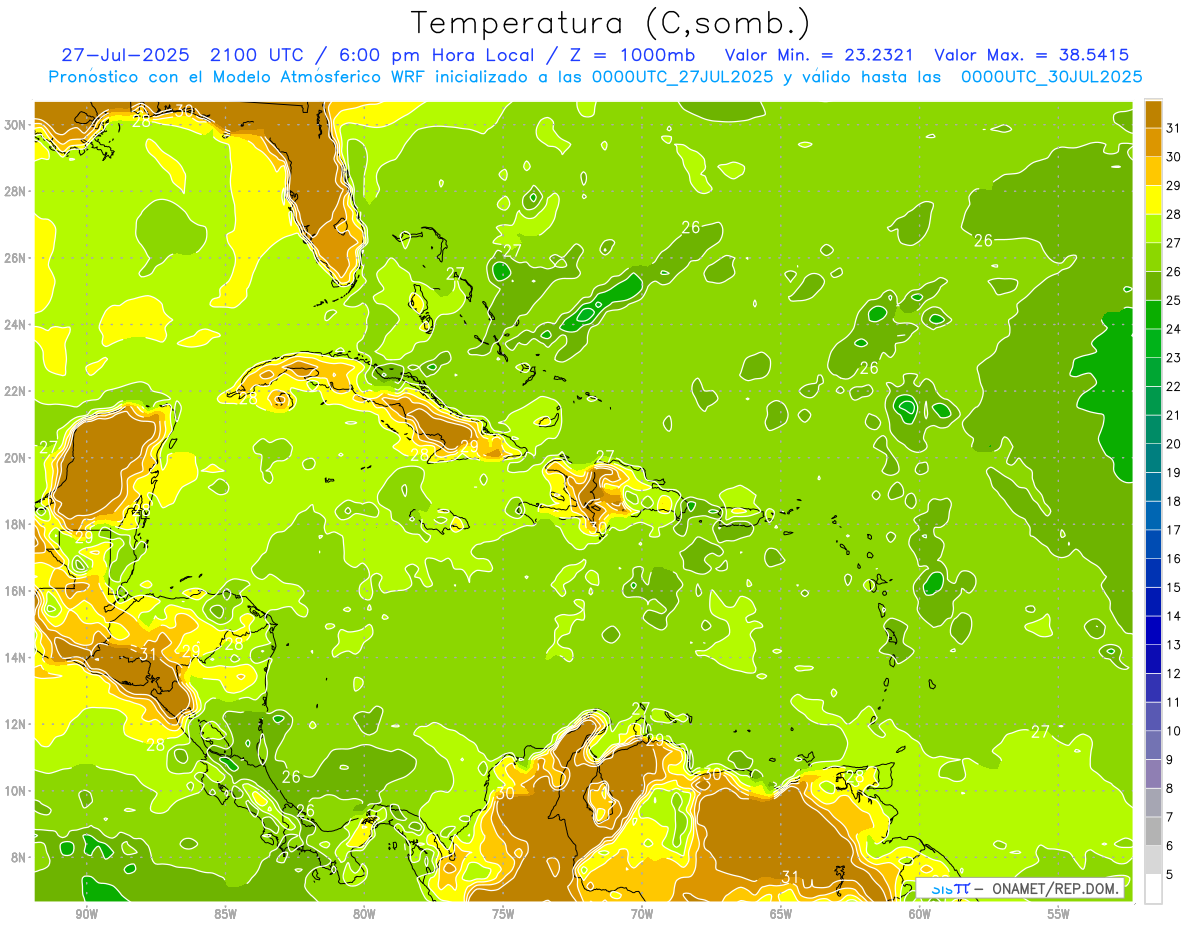Image resolution: width=1200 pixels, height=927 pixels.
Task: Click the init time "0000UTC_27JUL2025"
Action: click(x=683, y=77)
